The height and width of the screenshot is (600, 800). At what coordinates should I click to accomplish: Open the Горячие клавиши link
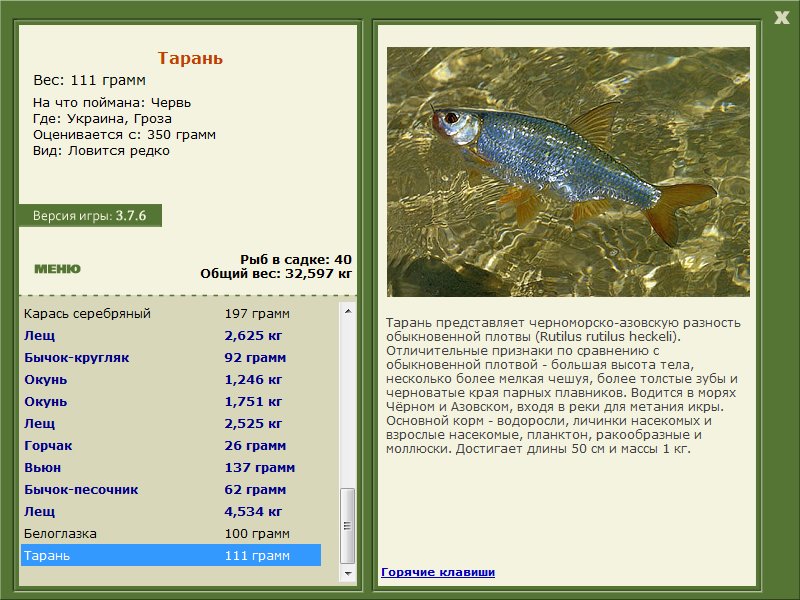pos(438,572)
